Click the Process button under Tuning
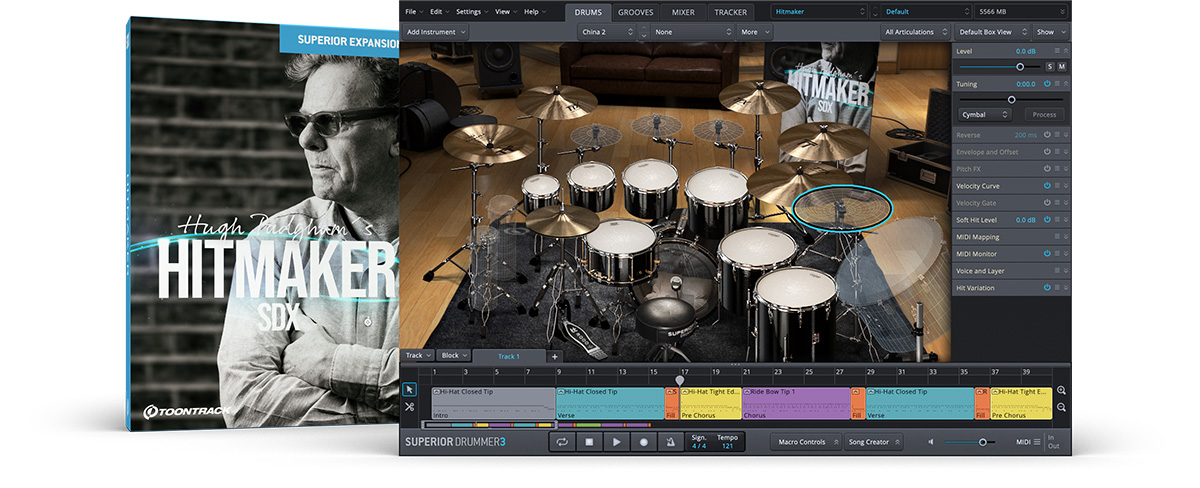Screen dimensions: 1200x488 [x=1045, y=115]
